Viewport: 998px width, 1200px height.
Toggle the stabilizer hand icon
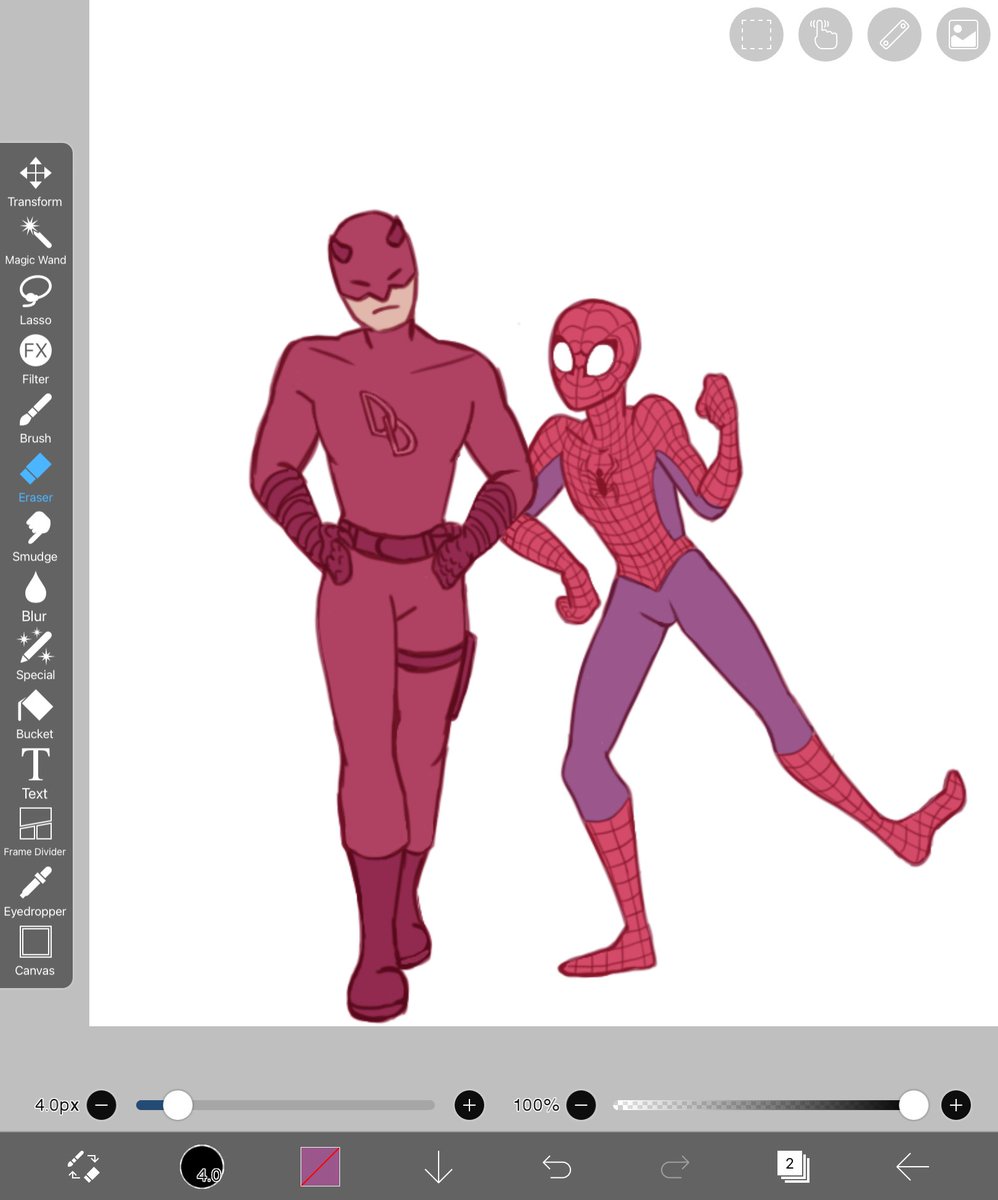tap(825, 35)
